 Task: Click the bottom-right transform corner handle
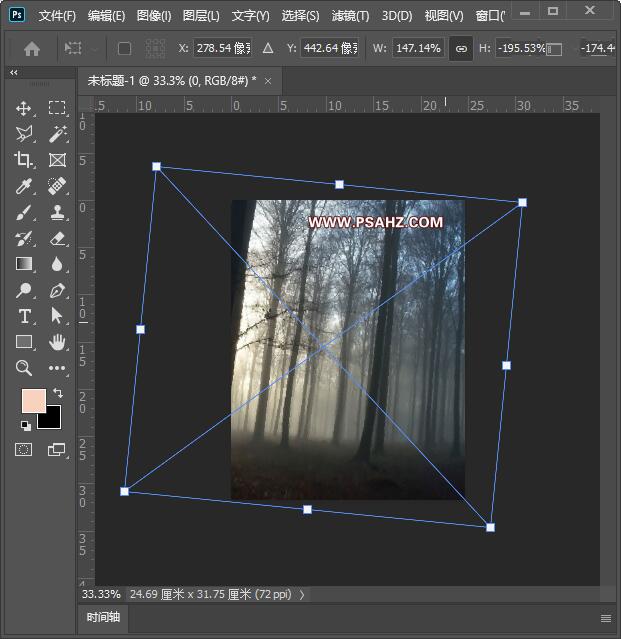tap(491, 527)
